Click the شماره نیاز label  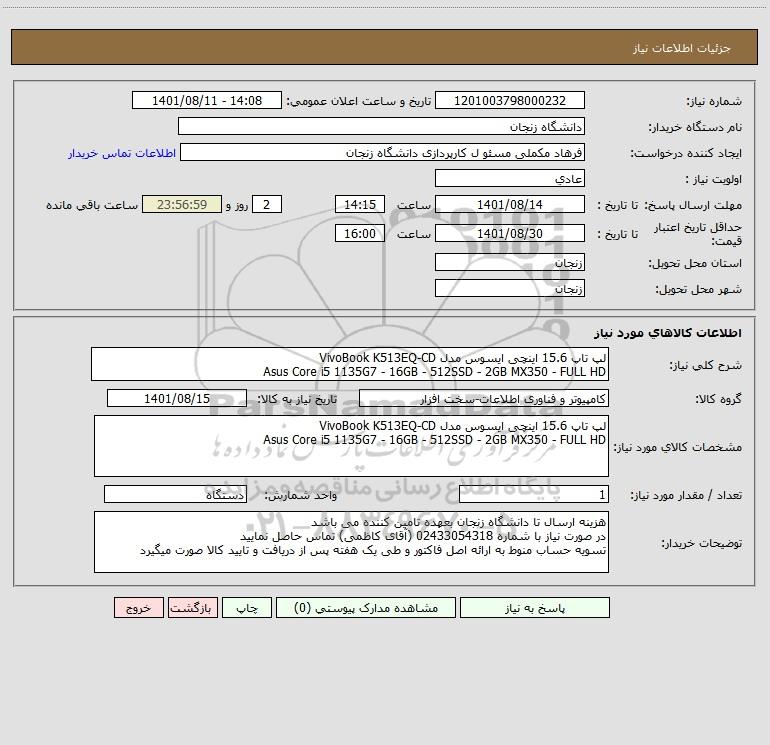(x=714, y=101)
